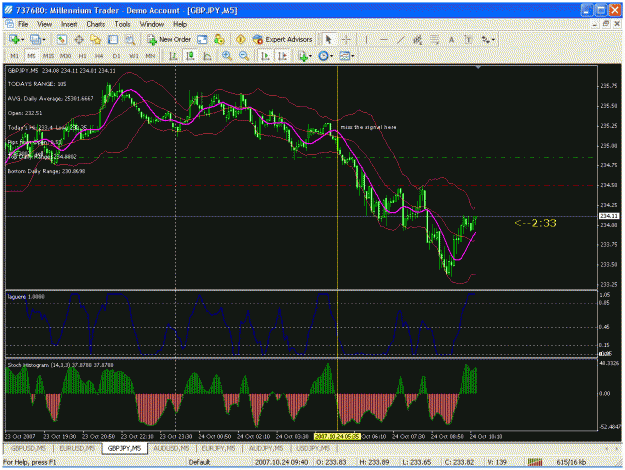
Task: Open the Help menu
Action: (180, 24)
